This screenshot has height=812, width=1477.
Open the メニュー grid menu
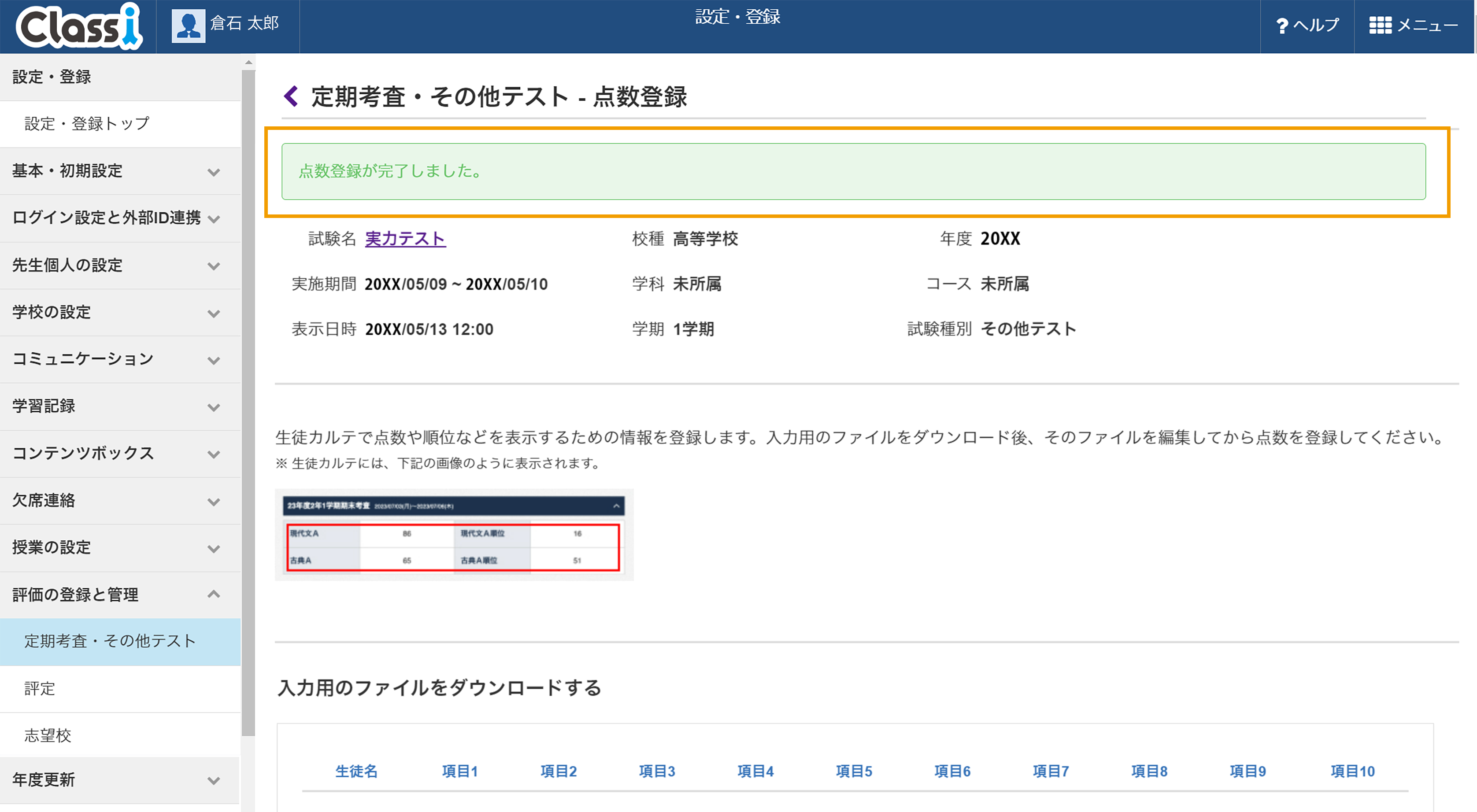(x=1413, y=26)
